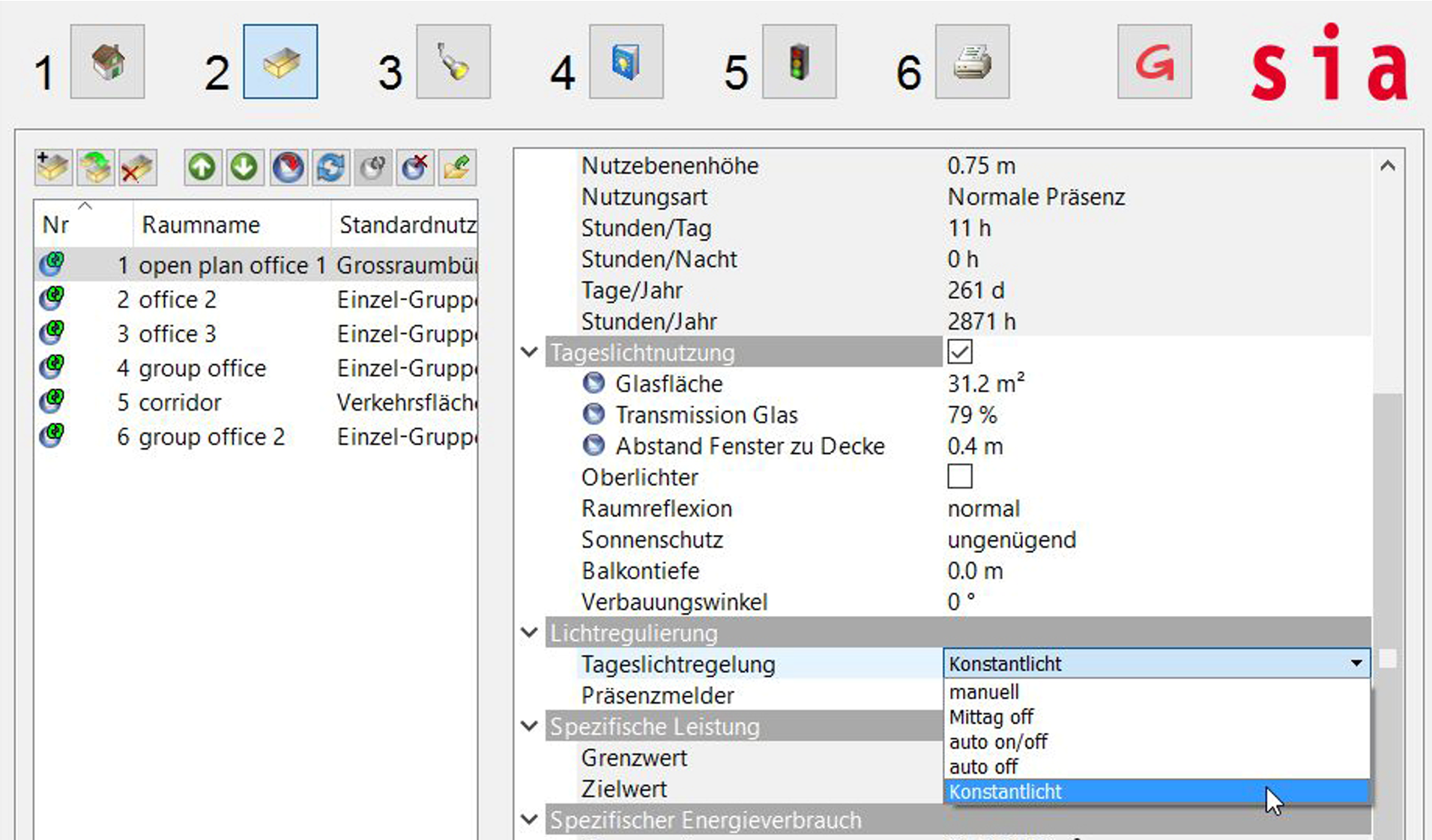Image resolution: width=1432 pixels, height=840 pixels.
Task: Select room 'open plan office 1'
Action: click(232, 265)
